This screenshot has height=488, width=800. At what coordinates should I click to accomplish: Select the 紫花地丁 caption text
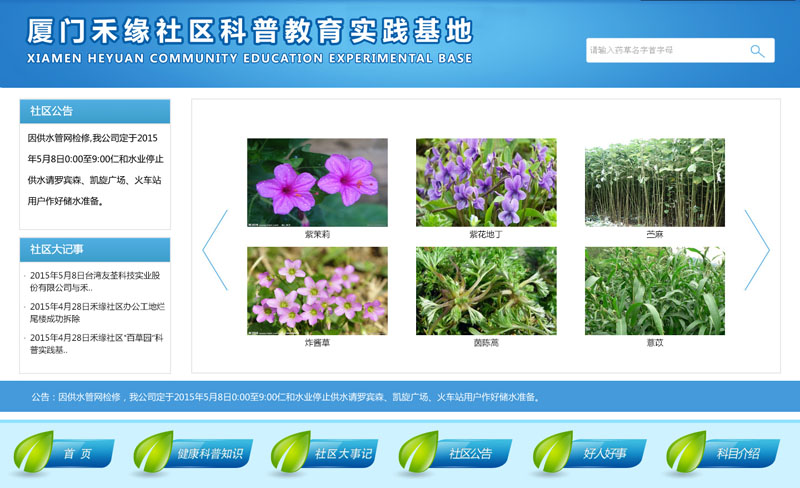pyautogui.click(x=486, y=234)
